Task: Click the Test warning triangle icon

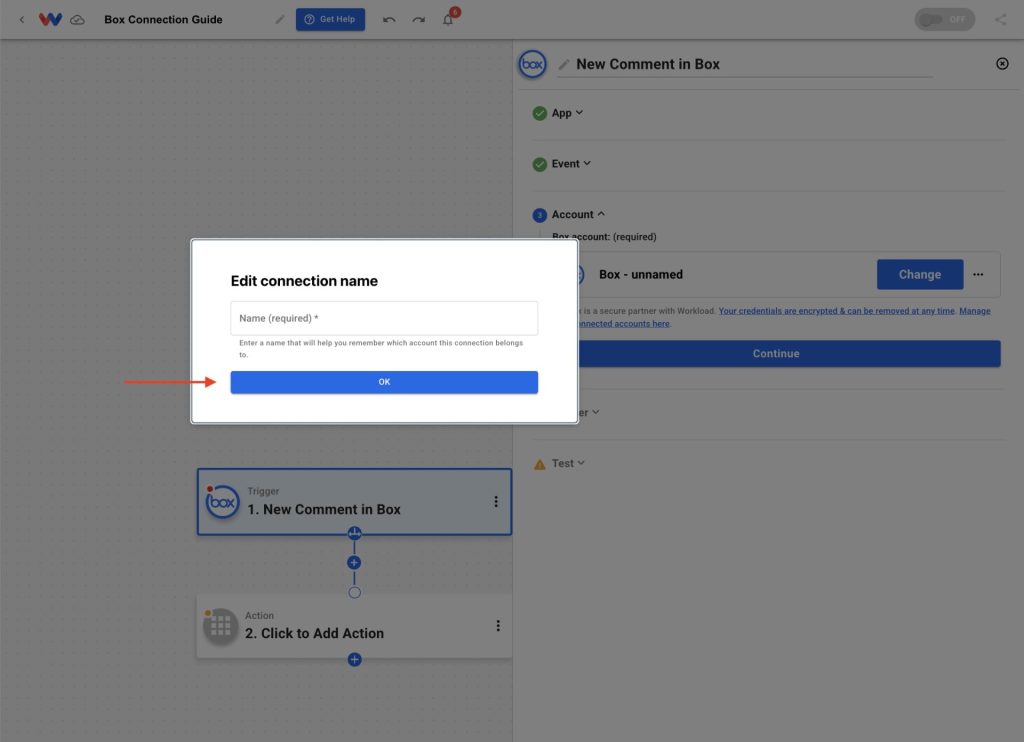Action: coord(539,464)
